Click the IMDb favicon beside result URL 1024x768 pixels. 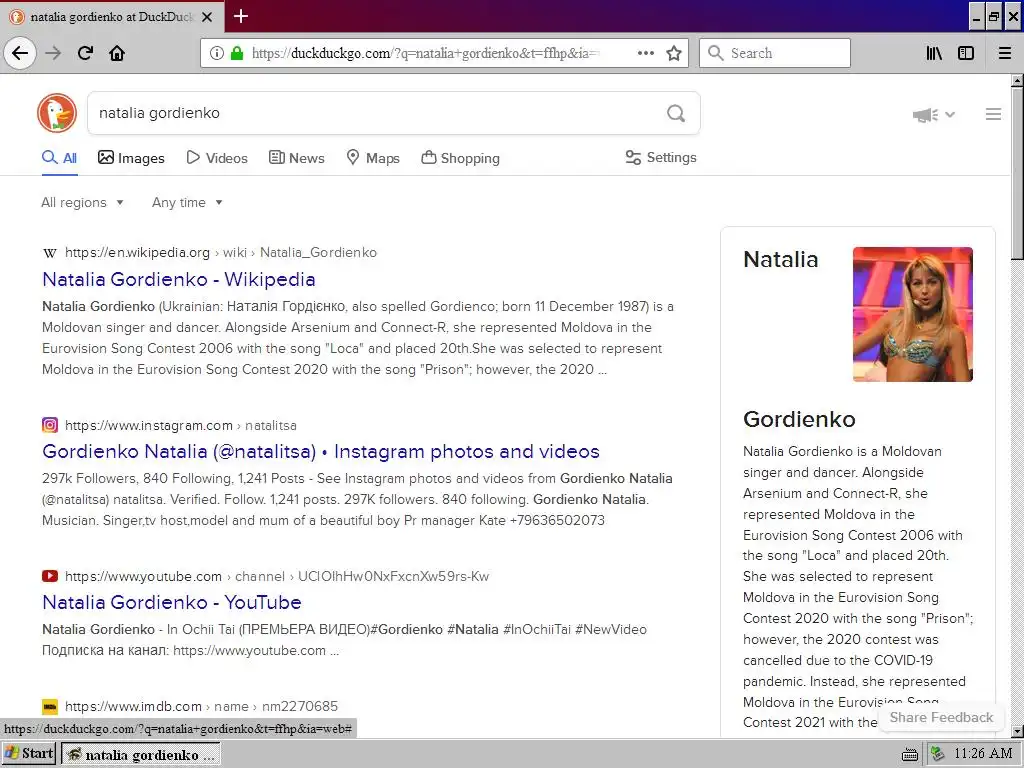tap(50, 707)
